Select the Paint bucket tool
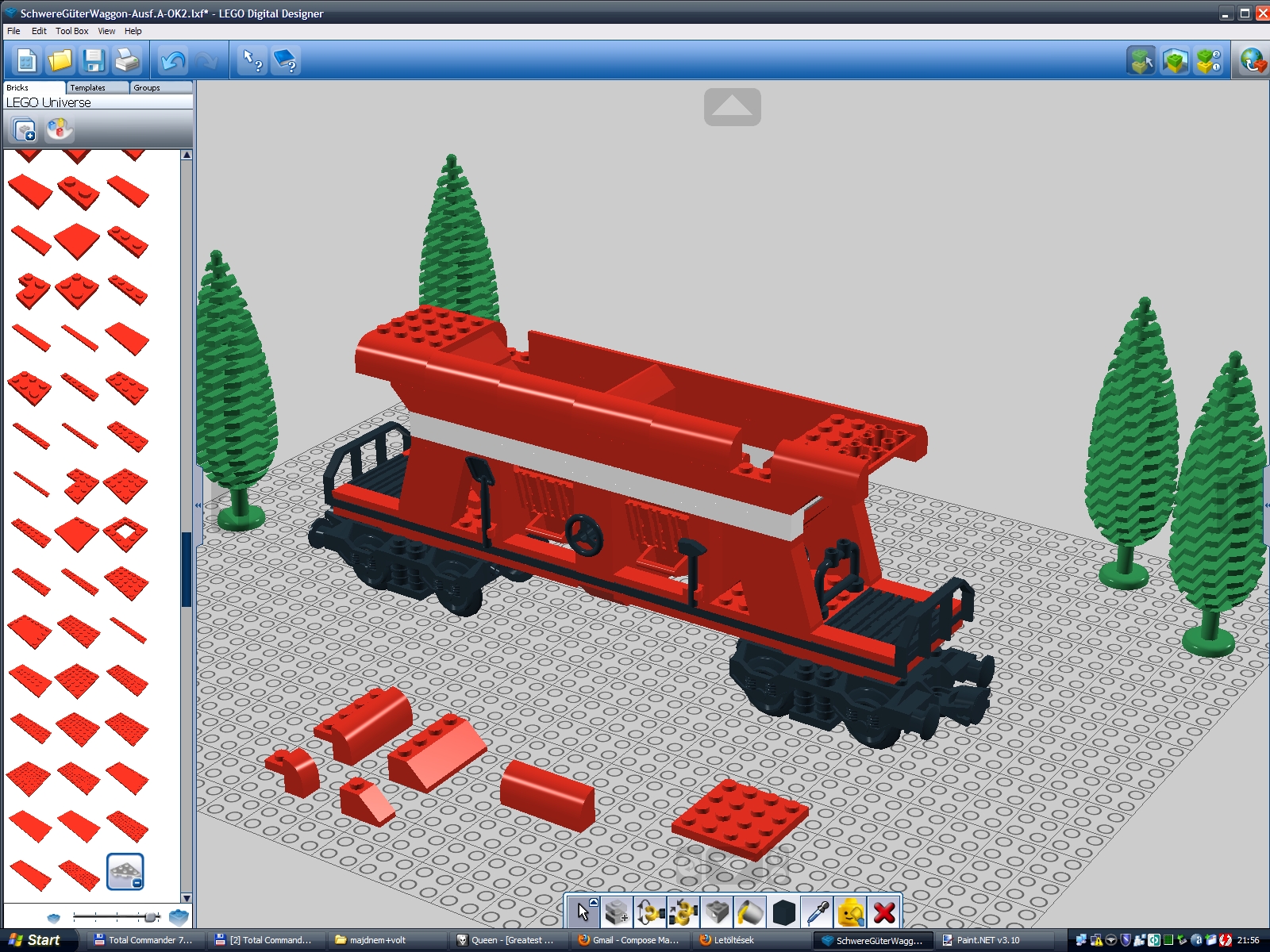The height and width of the screenshot is (952, 1270). point(750,912)
